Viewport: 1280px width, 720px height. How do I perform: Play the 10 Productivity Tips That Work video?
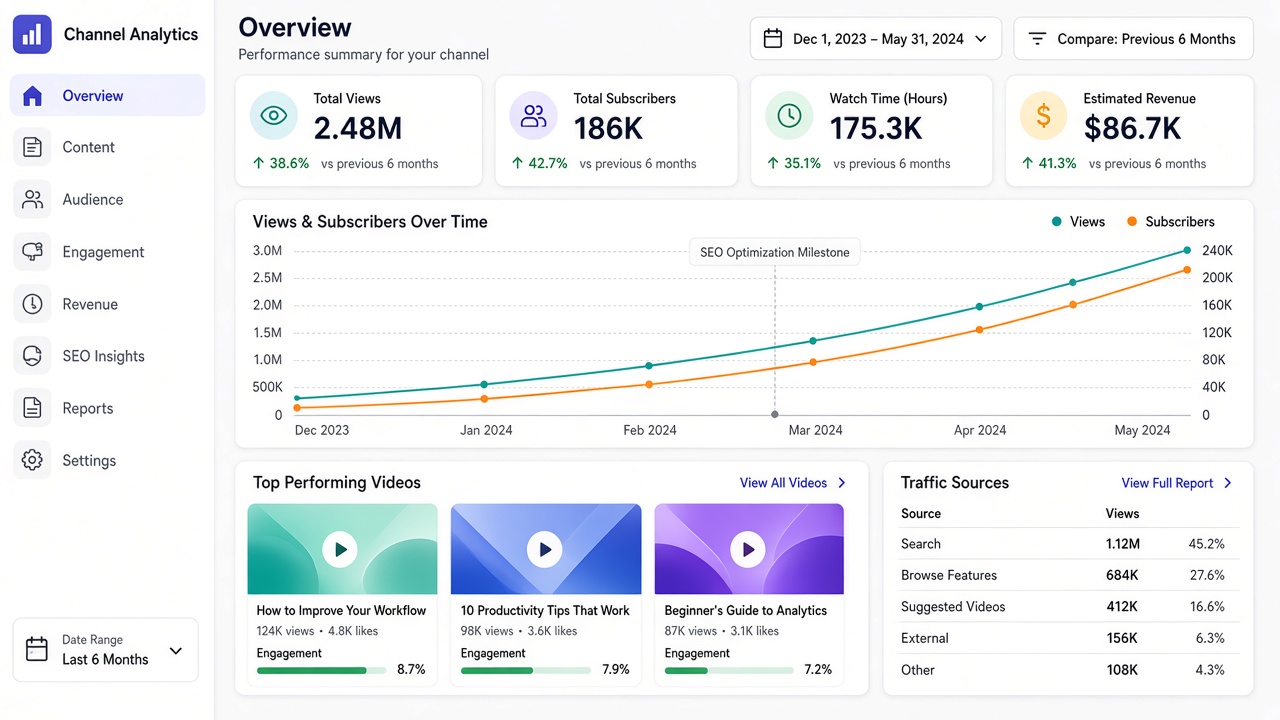point(546,549)
